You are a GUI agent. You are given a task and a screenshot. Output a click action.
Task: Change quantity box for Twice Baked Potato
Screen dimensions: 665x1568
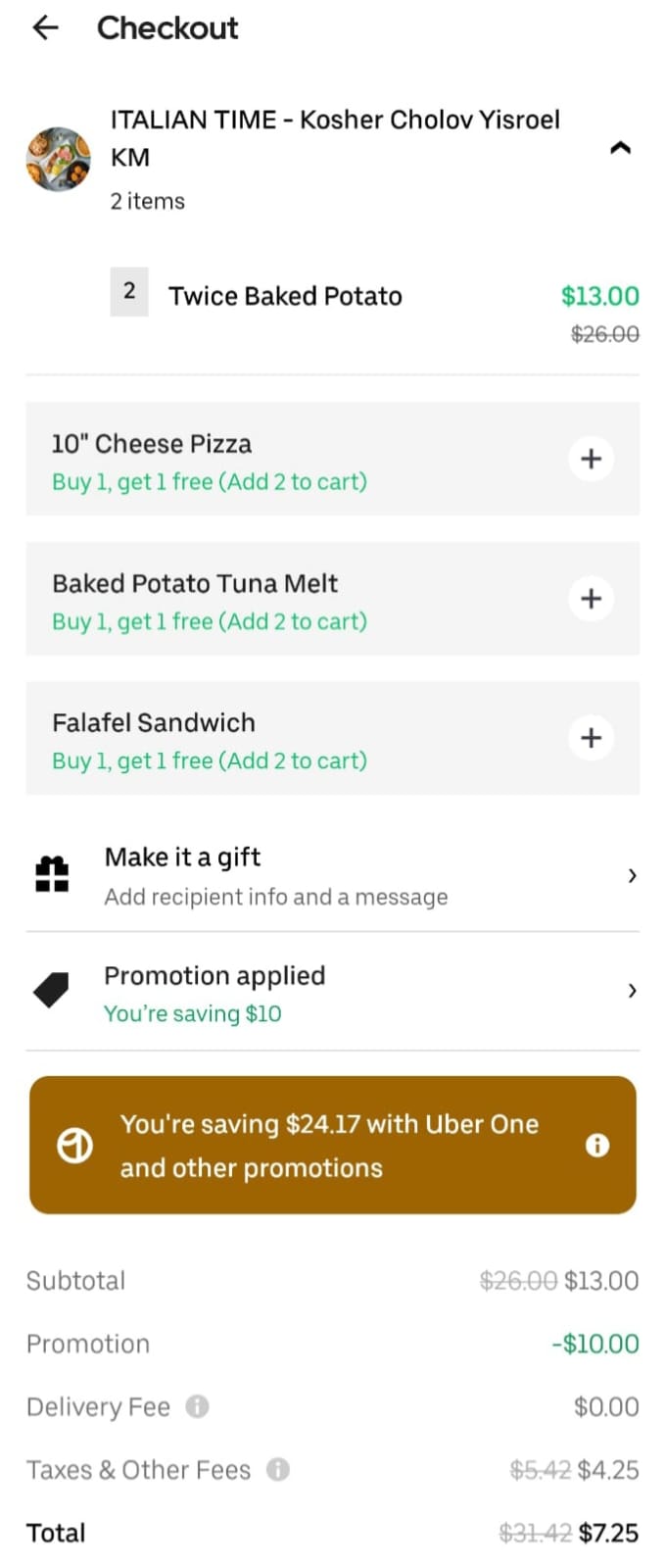click(129, 291)
